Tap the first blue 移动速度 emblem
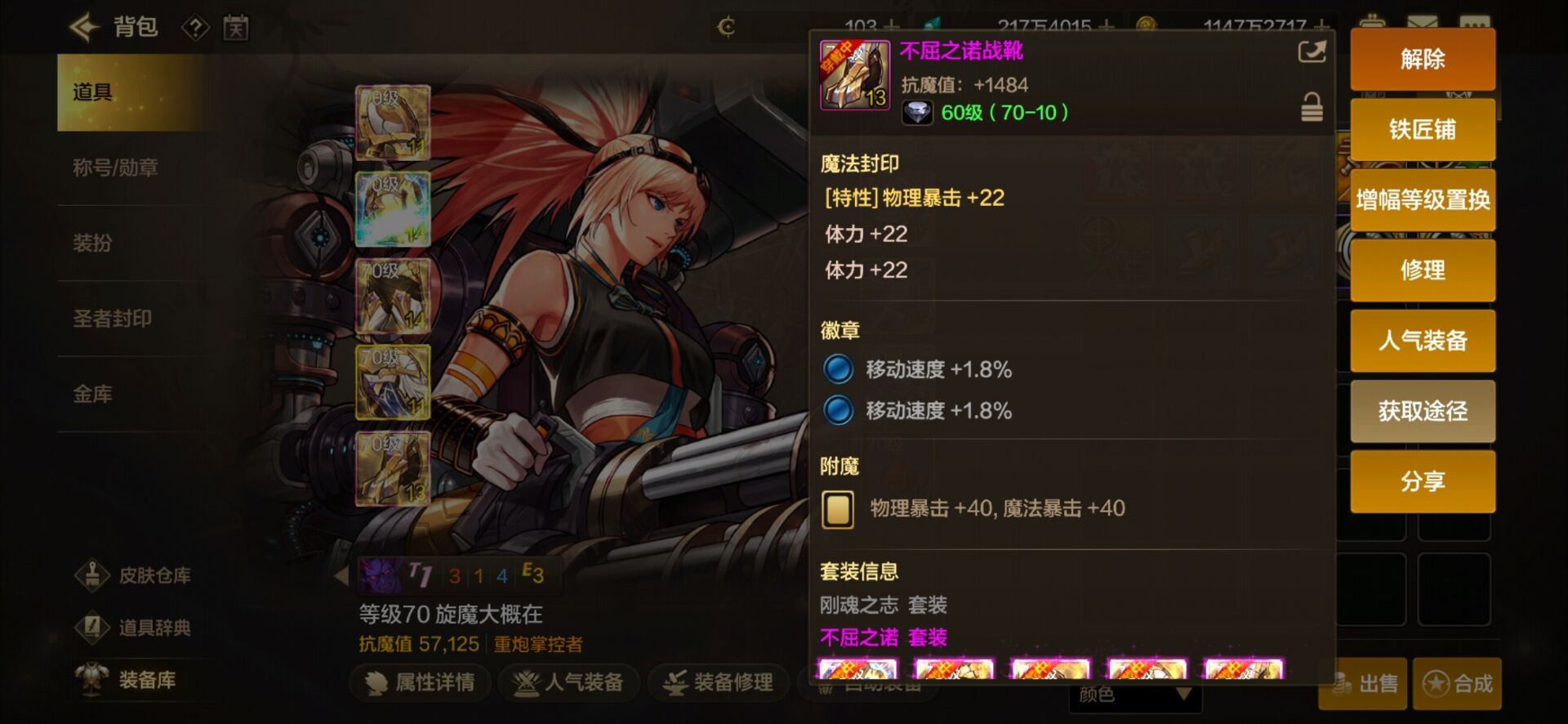This screenshot has width=1568, height=724. (838, 369)
